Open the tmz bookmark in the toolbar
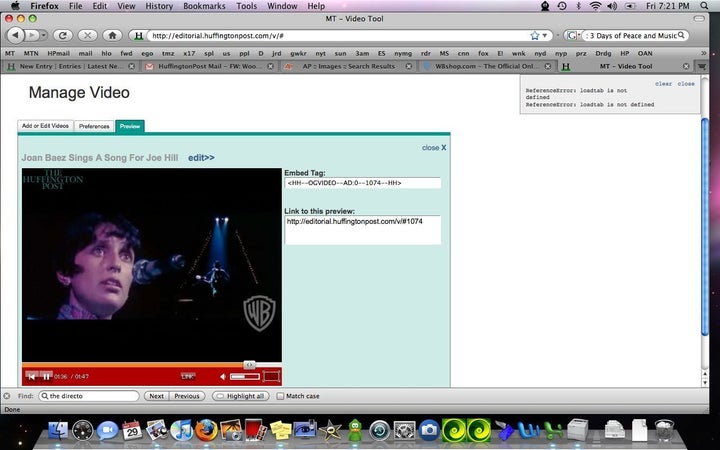This screenshot has width=720, height=450. [168, 53]
